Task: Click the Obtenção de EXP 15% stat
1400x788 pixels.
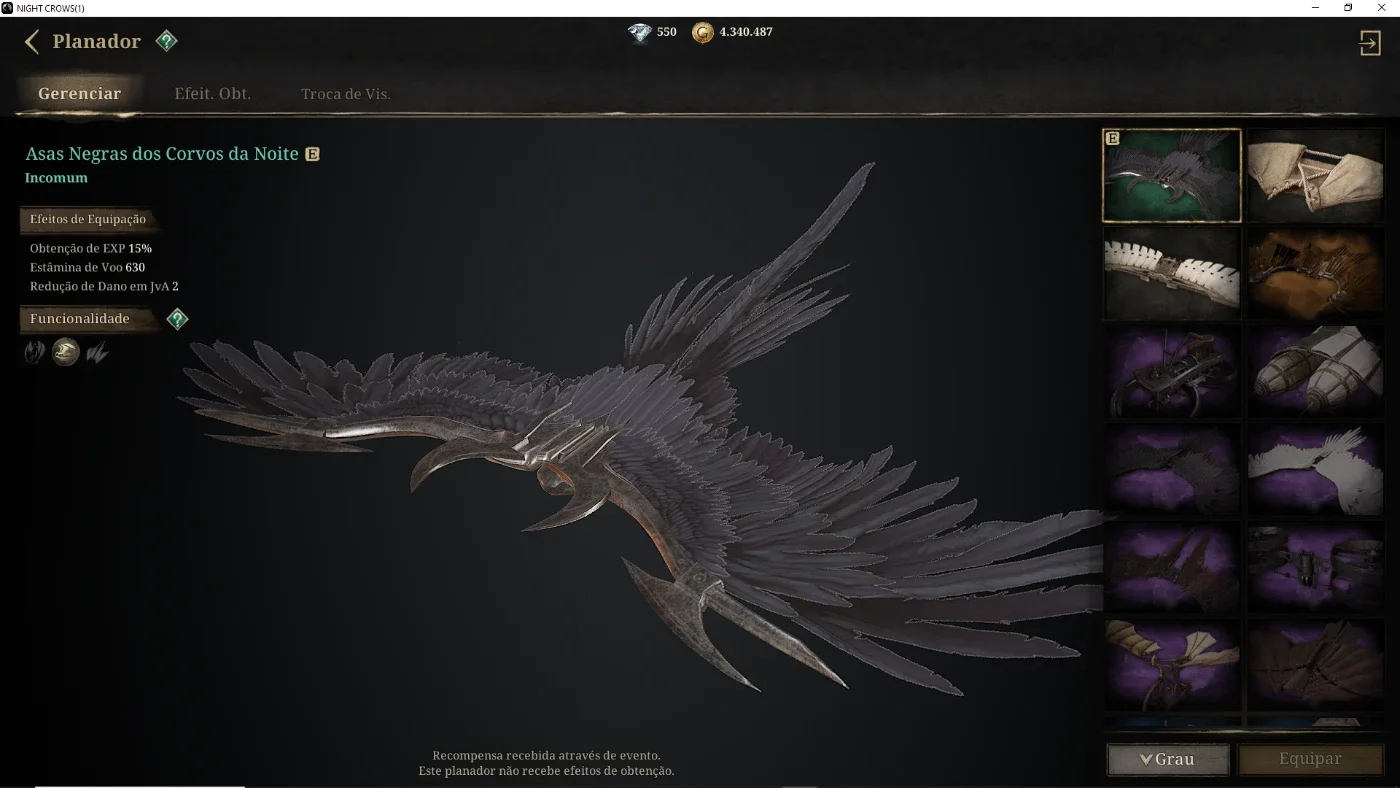Action: (91, 248)
